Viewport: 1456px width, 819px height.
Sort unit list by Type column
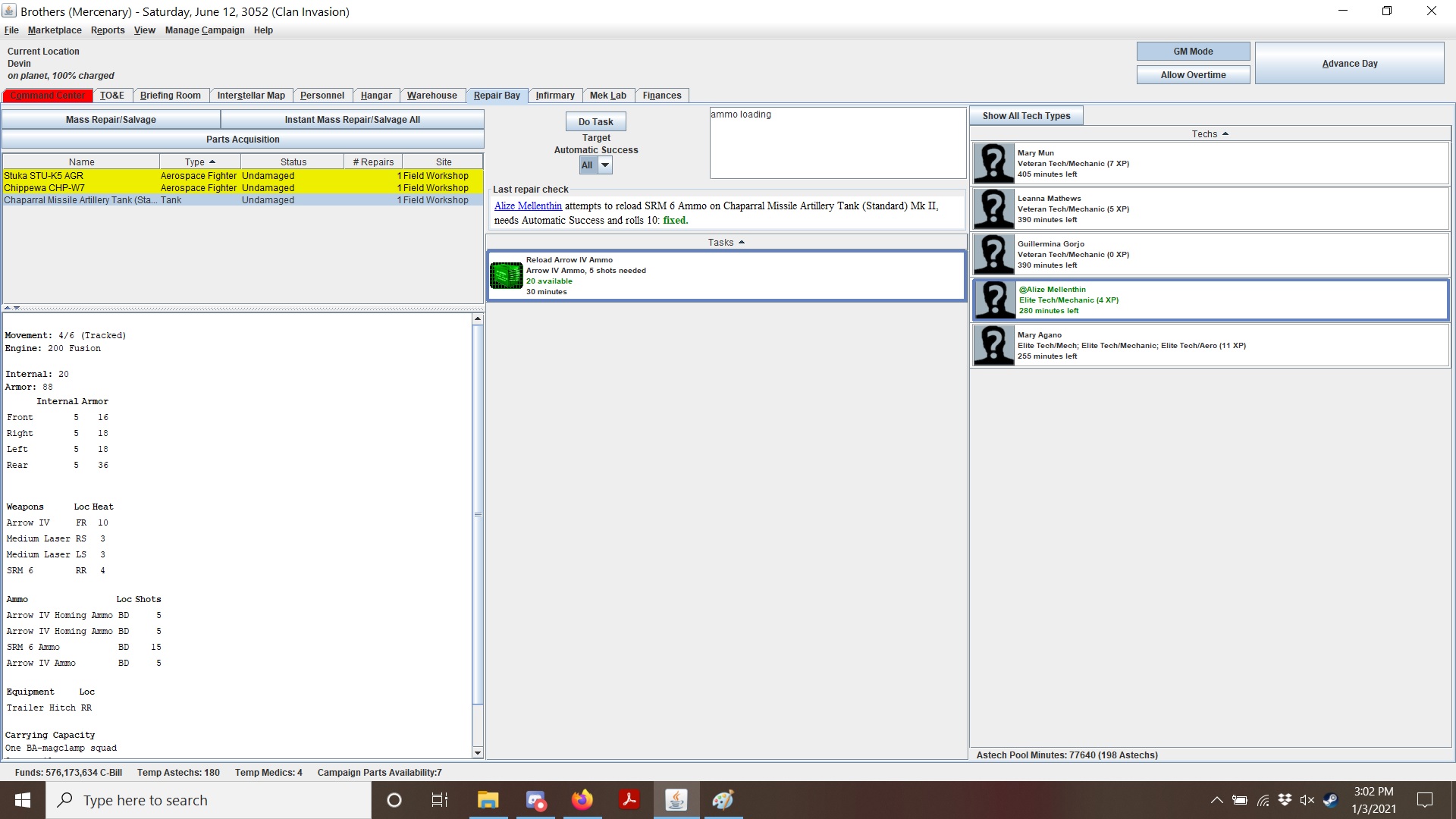click(199, 162)
